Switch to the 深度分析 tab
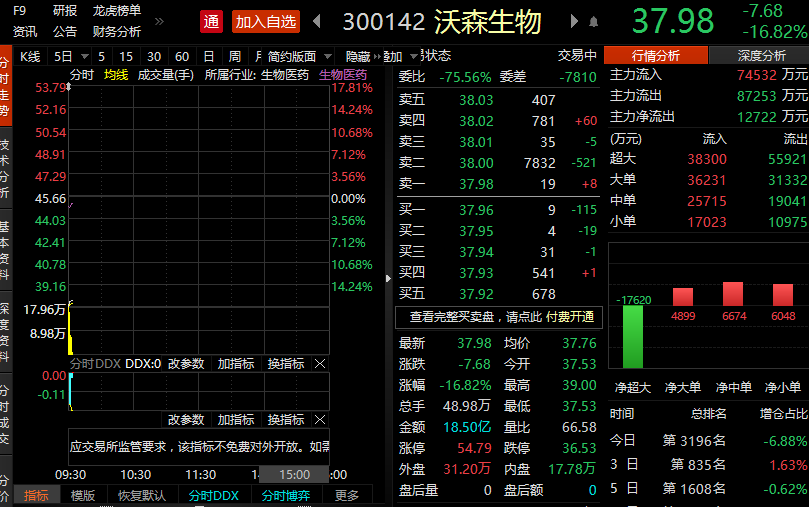This screenshot has height=507, width=809. click(761, 55)
